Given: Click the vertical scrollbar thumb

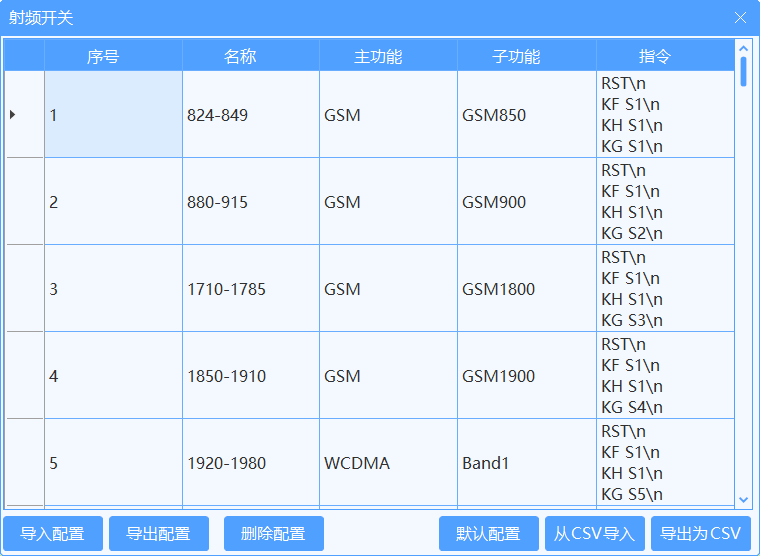Looking at the screenshot, I should coord(743,72).
